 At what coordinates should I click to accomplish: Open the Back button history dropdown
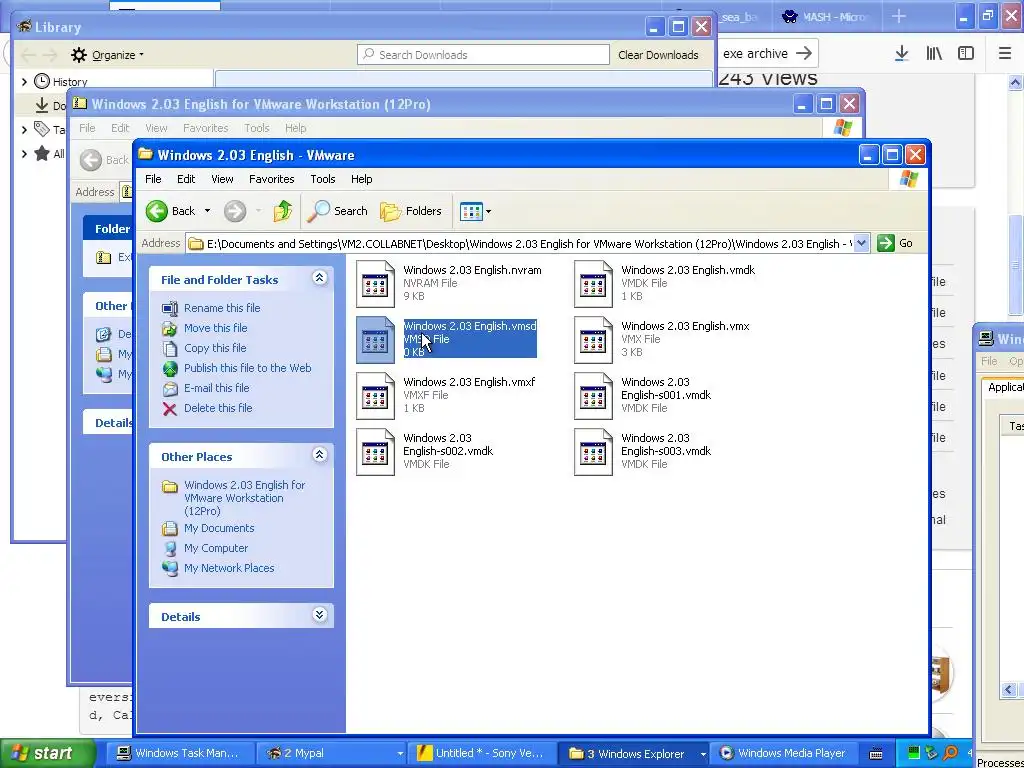pyautogui.click(x=207, y=211)
